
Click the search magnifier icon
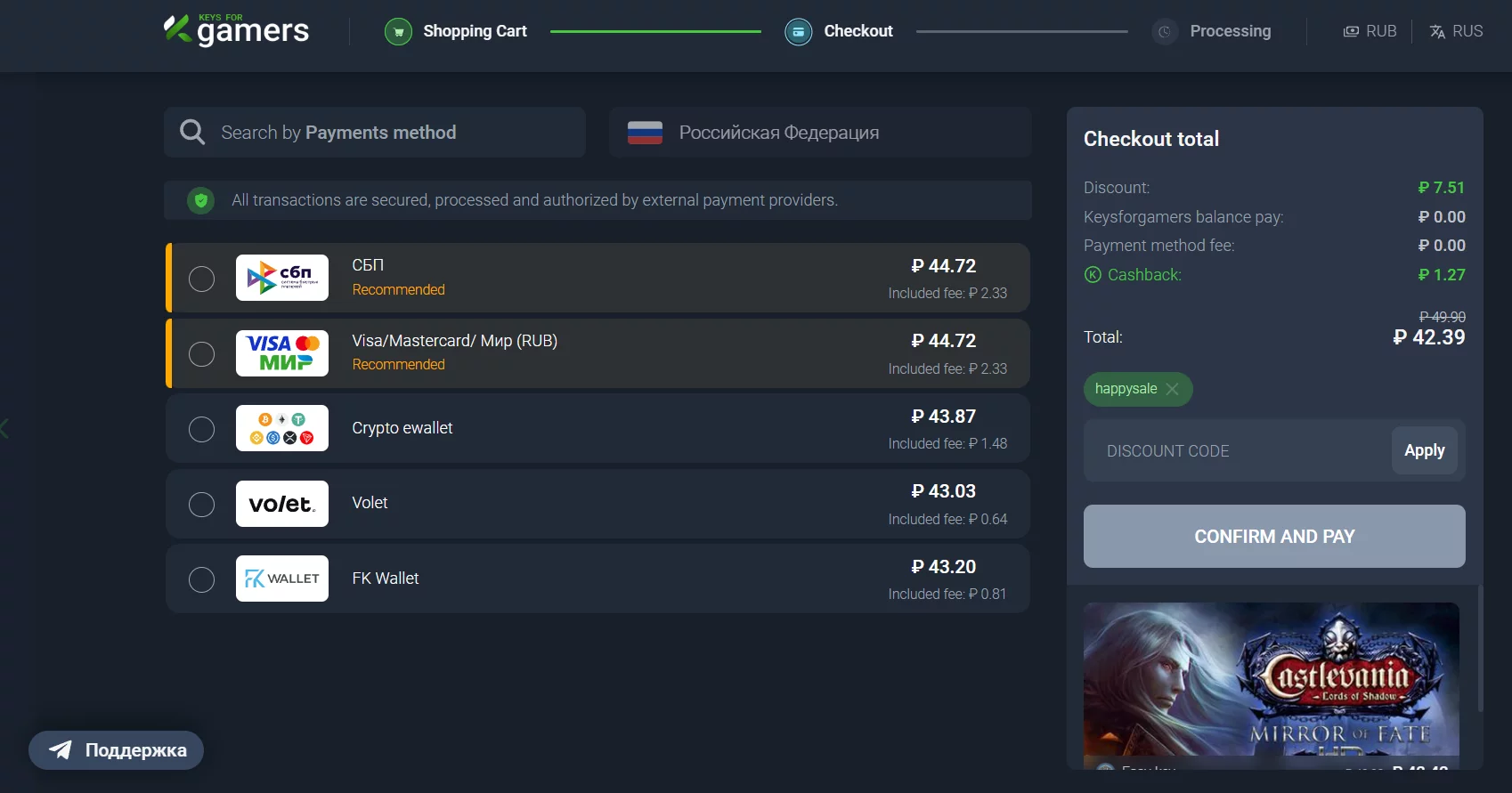(x=192, y=133)
